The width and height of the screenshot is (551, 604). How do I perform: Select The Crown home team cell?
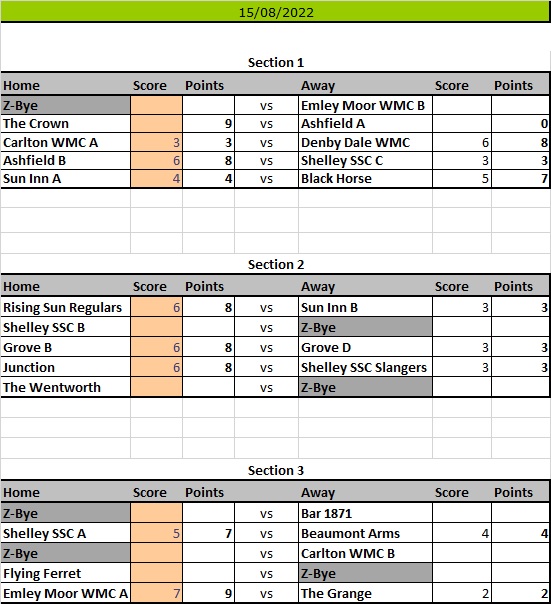coord(66,124)
